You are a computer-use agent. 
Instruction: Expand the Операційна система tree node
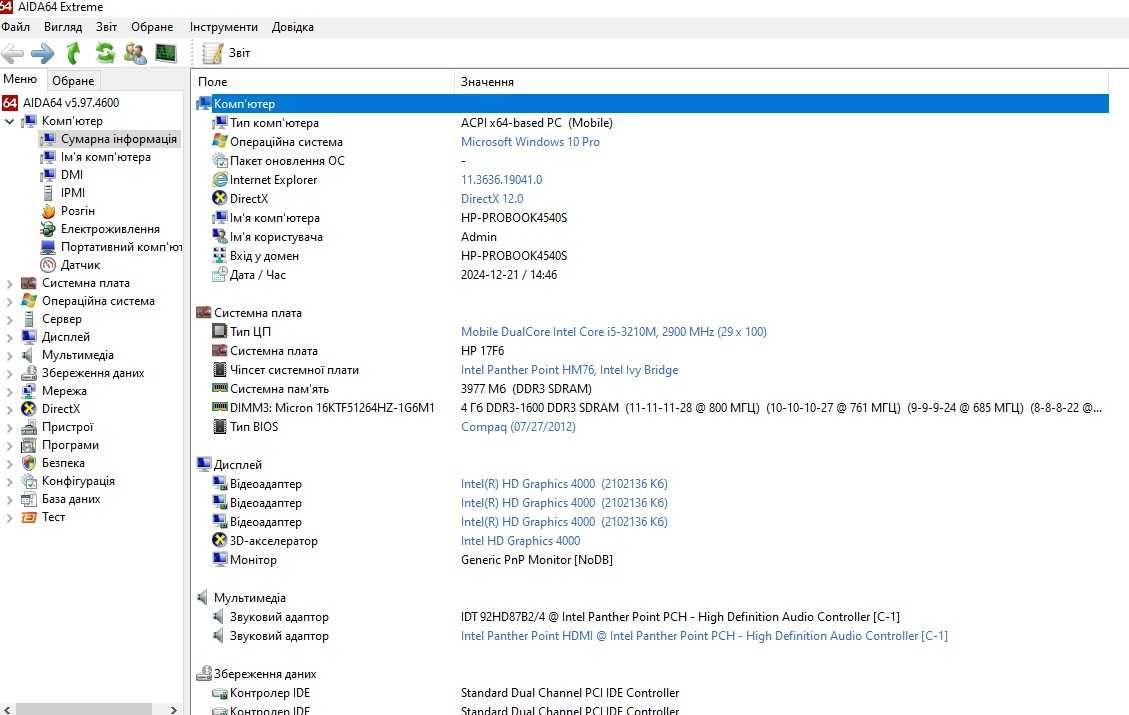coord(9,302)
